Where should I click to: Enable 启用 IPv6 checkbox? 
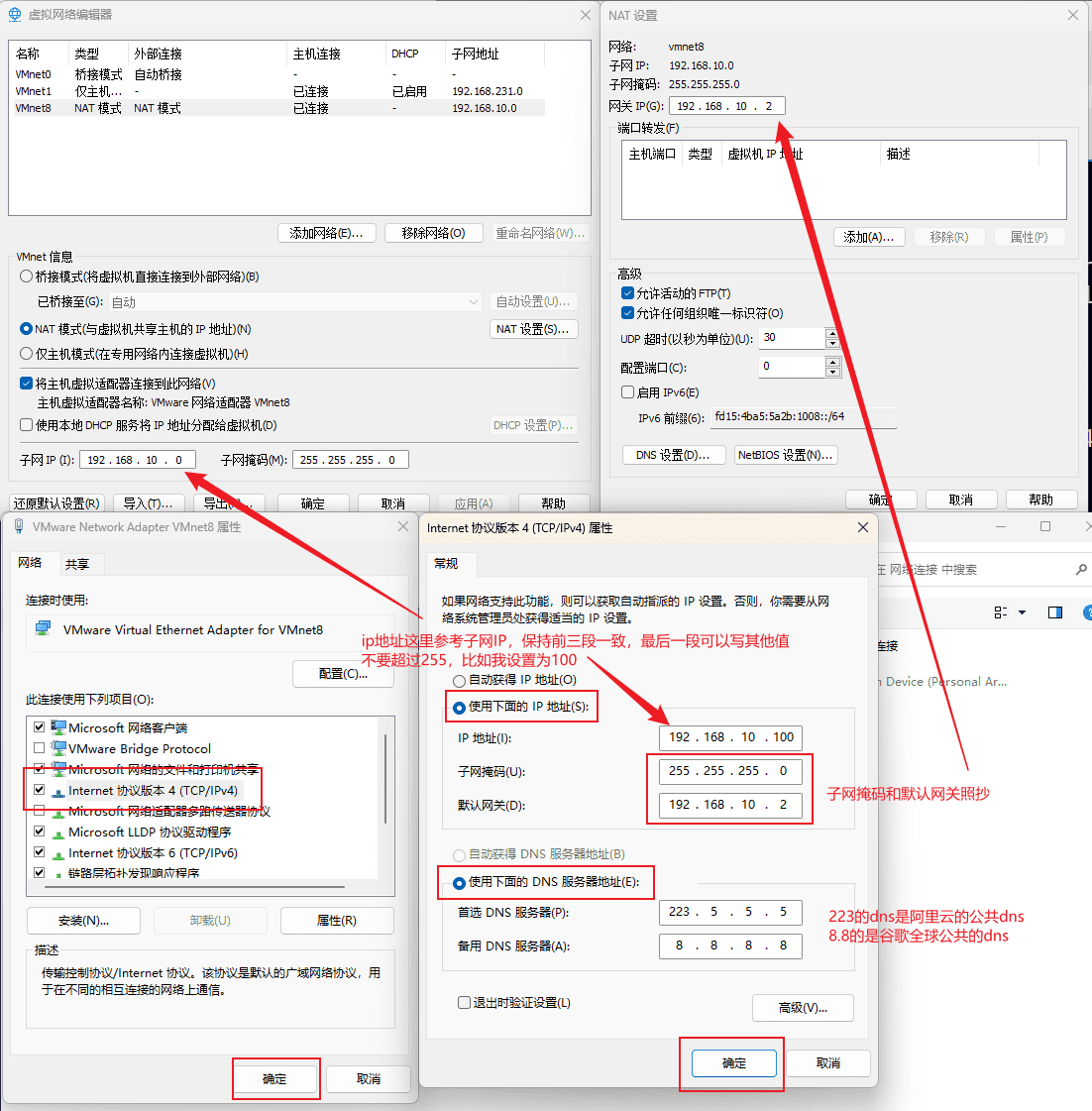[627, 391]
